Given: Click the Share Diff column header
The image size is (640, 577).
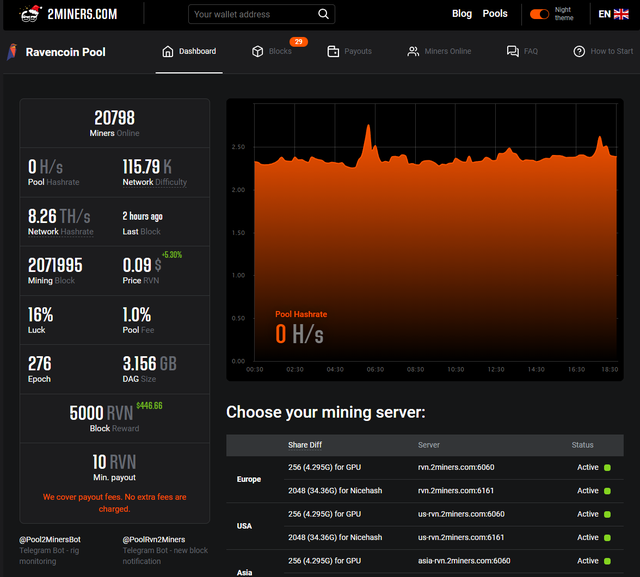Looking at the screenshot, I should point(305,445).
